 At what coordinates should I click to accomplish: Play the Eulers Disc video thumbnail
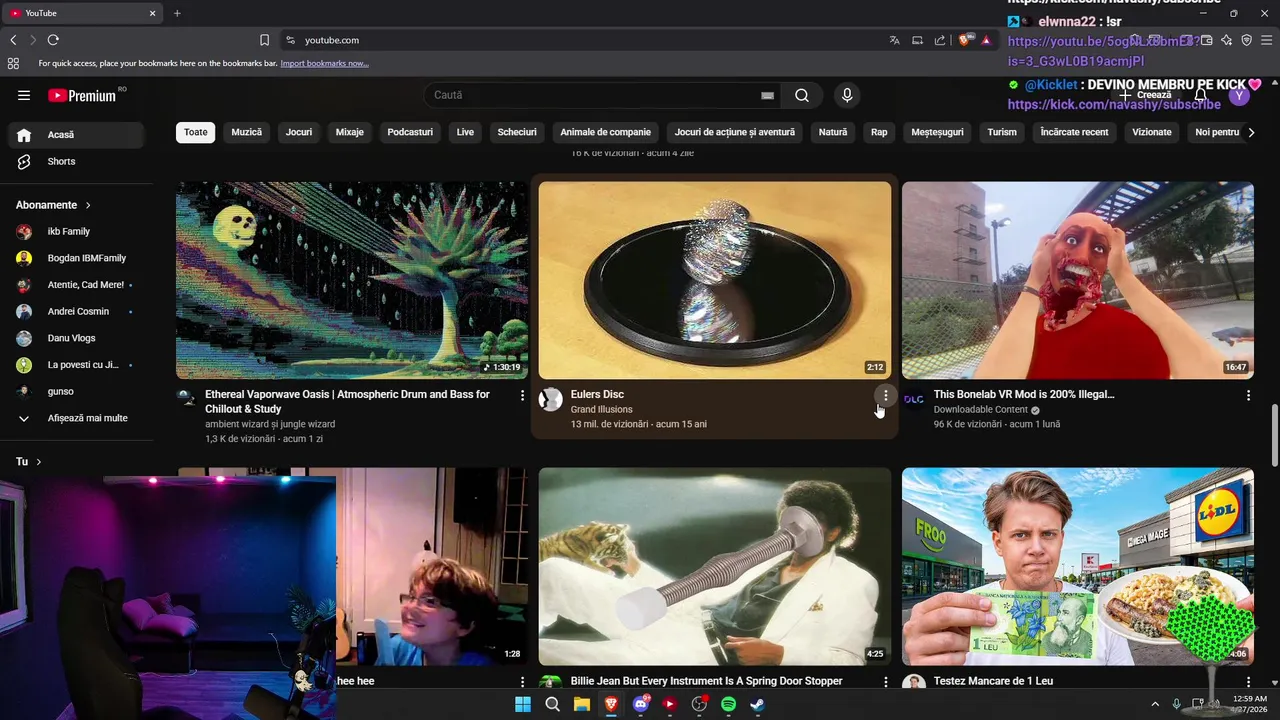pos(715,280)
